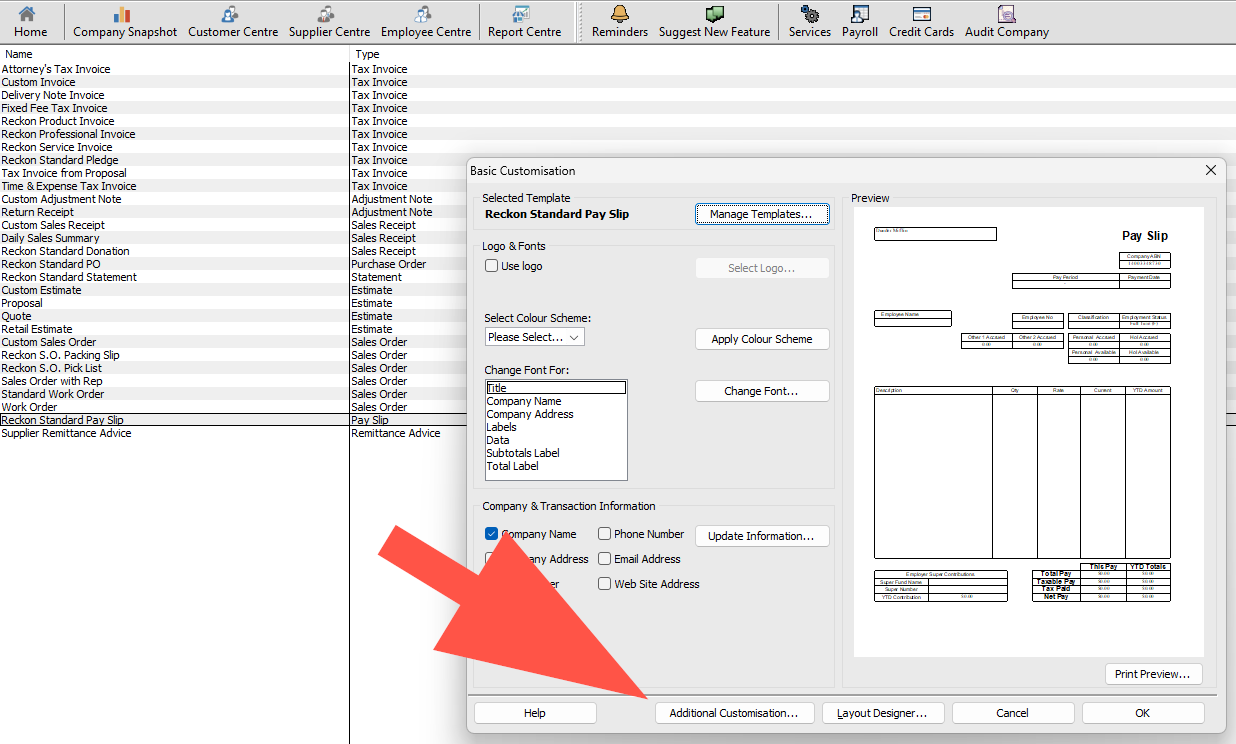This screenshot has width=1236, height=744.
Task: Select Total Label in font list
Action: point(556,466)
